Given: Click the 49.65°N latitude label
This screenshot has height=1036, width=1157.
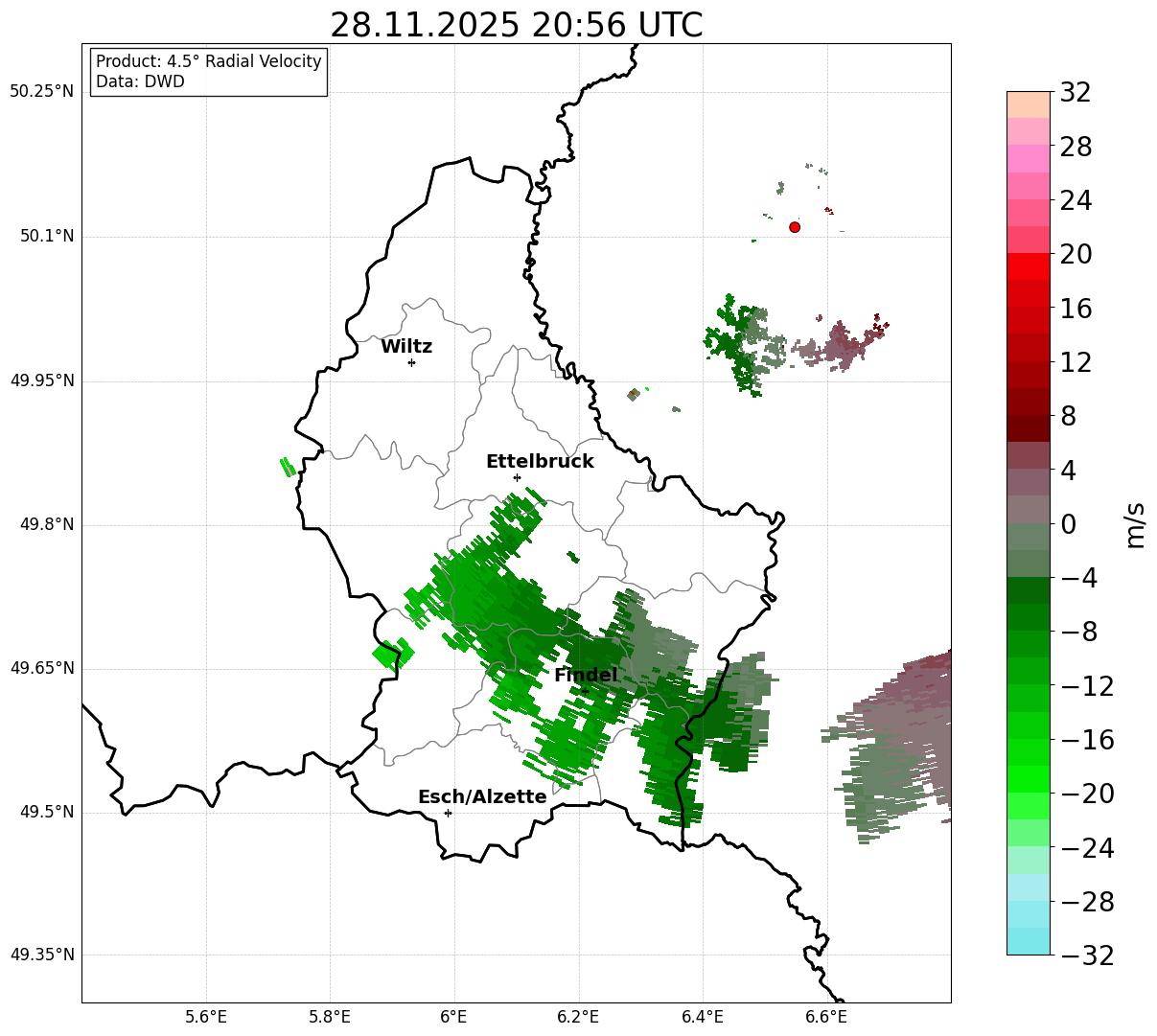Looking at the screenshot, I should coord(41,668).
